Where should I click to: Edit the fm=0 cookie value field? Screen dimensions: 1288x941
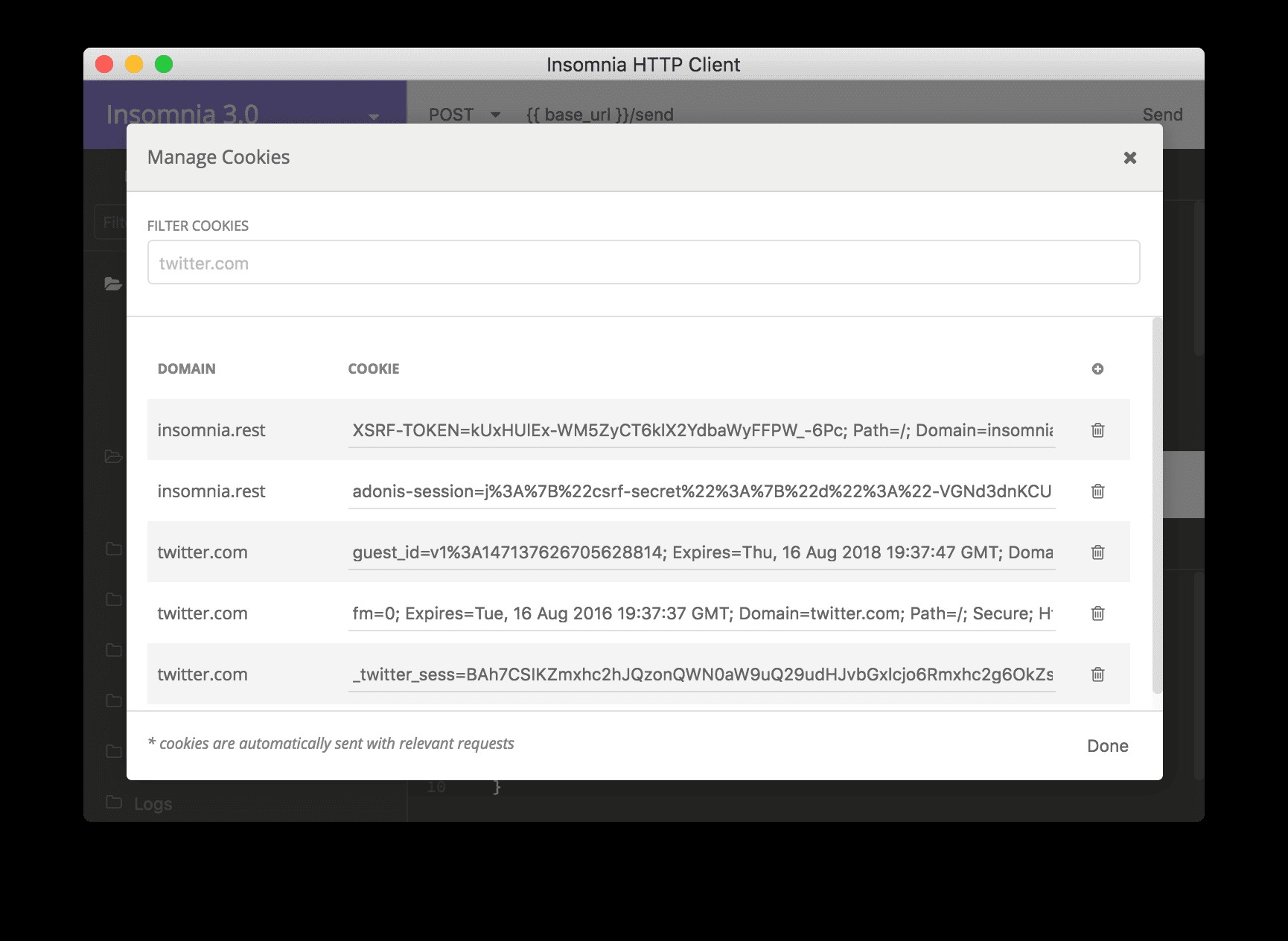(x=701, y=613)
